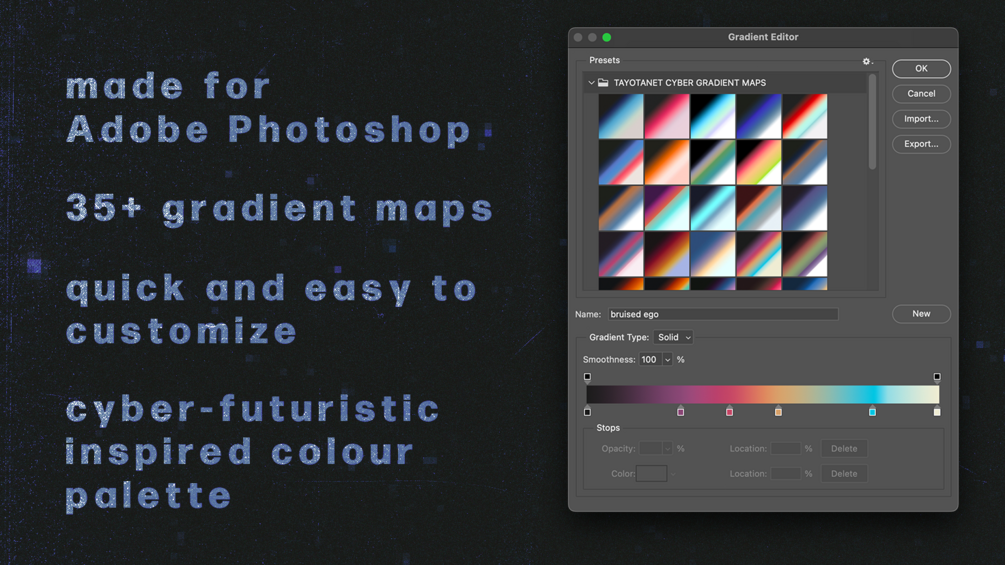Click the New gradient button

921,314
